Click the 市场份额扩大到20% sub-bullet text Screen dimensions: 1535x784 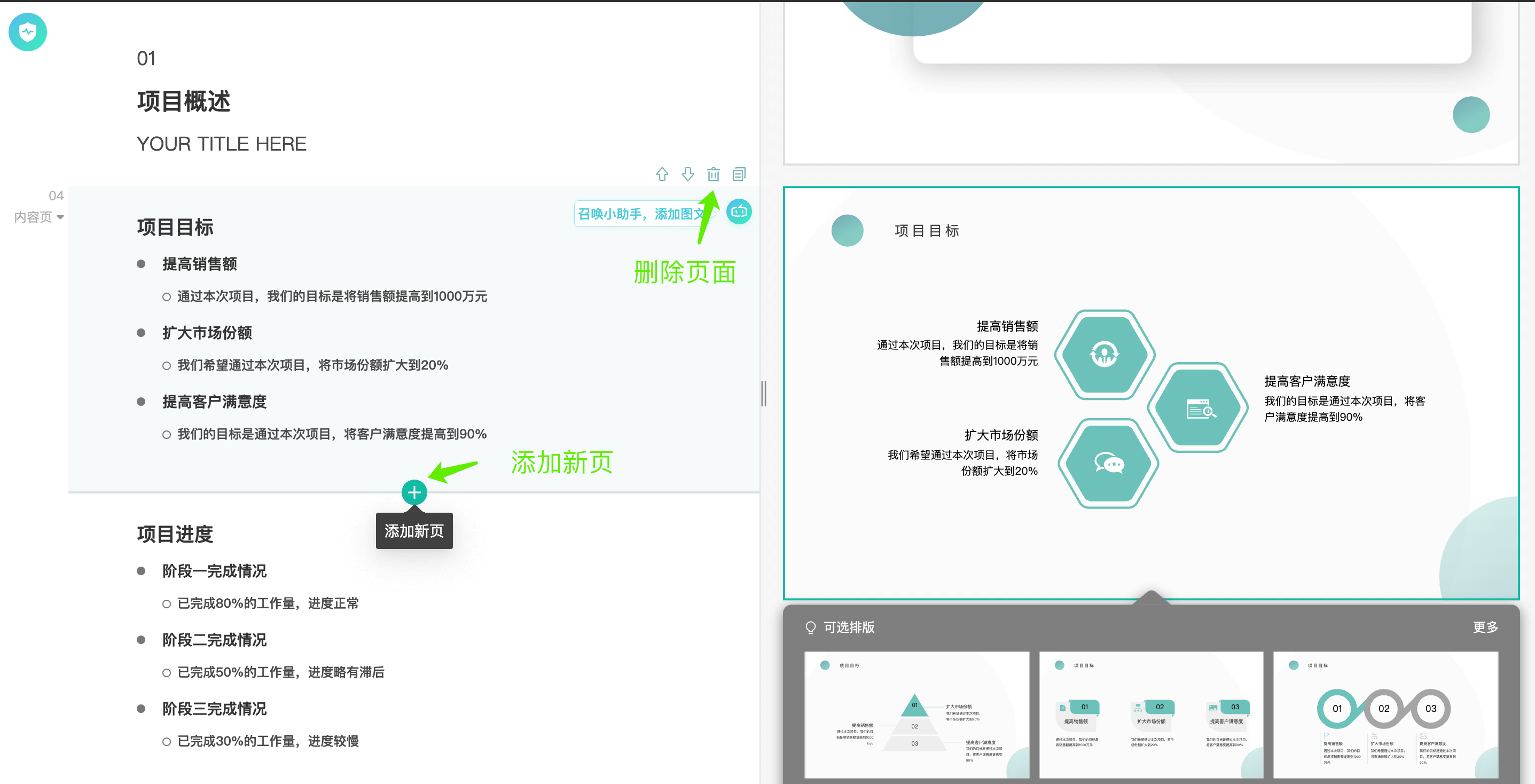pos(313,365)
